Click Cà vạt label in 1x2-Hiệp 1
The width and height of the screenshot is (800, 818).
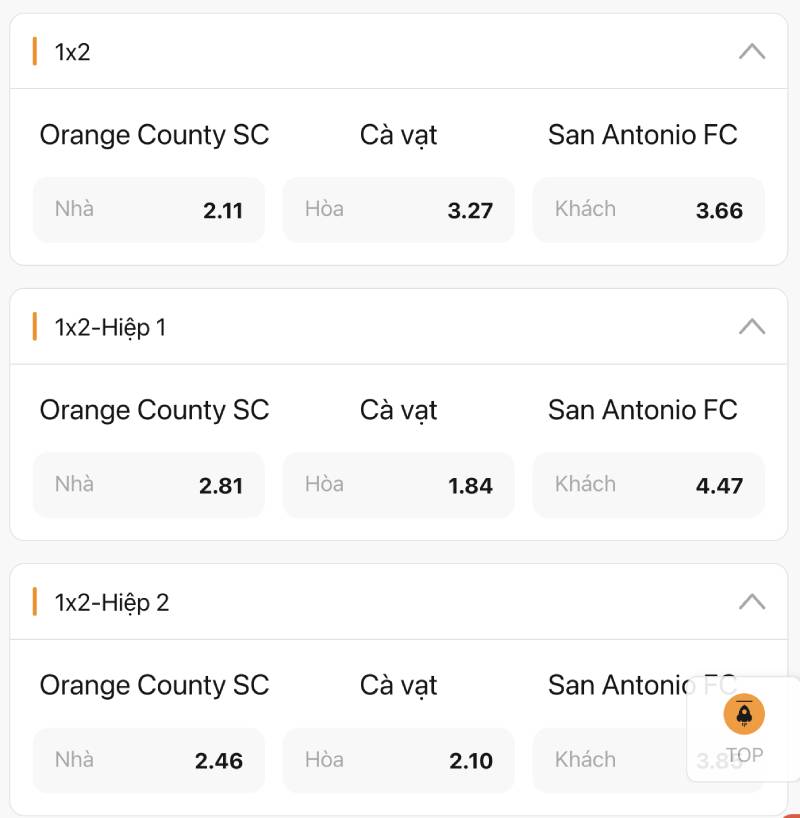pyautogui.click(x=398, y=410)
